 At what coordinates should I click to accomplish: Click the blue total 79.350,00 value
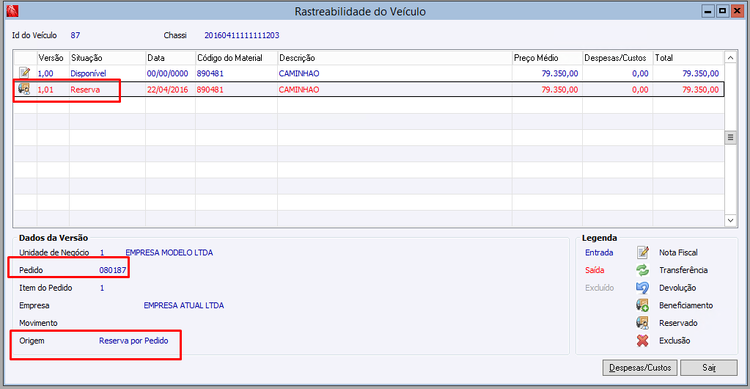click(700, 73)
